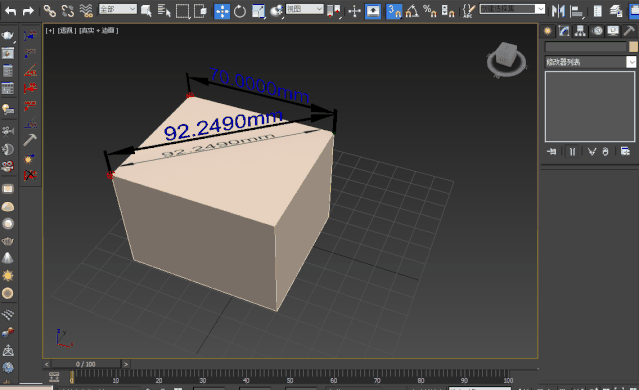This screenshot has height=390, width=639.
Task: Activate the Select and Move tool
Action: click(x=222, y=11)
